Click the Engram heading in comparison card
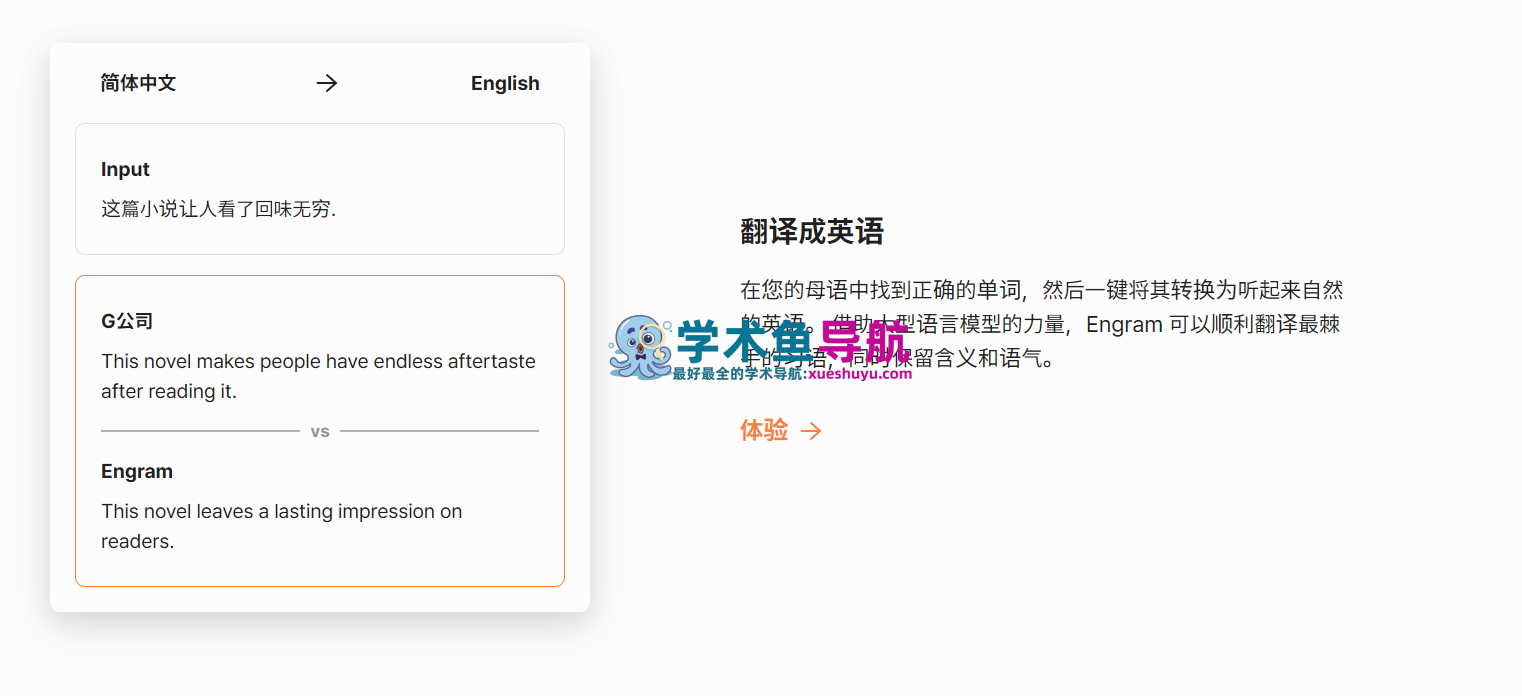 137,471
